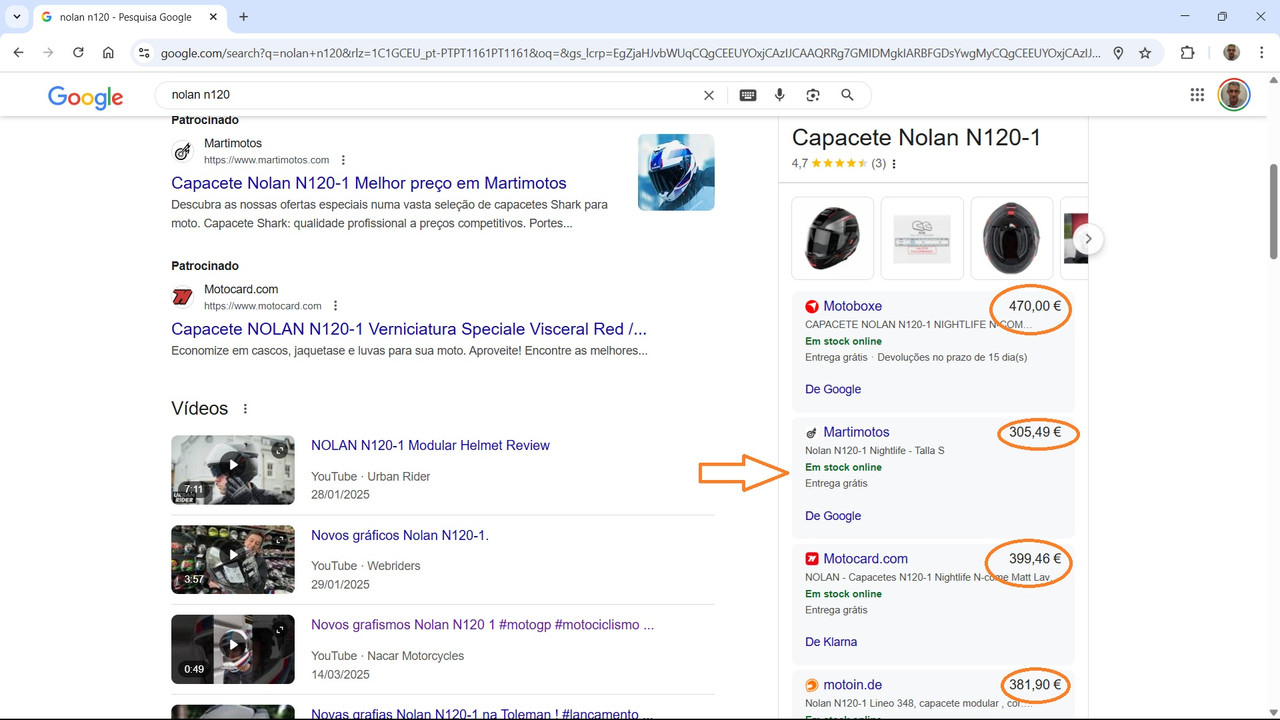Click the browser forward arrow
Viewport: 1280px width, 720px height.
(48, 53)
